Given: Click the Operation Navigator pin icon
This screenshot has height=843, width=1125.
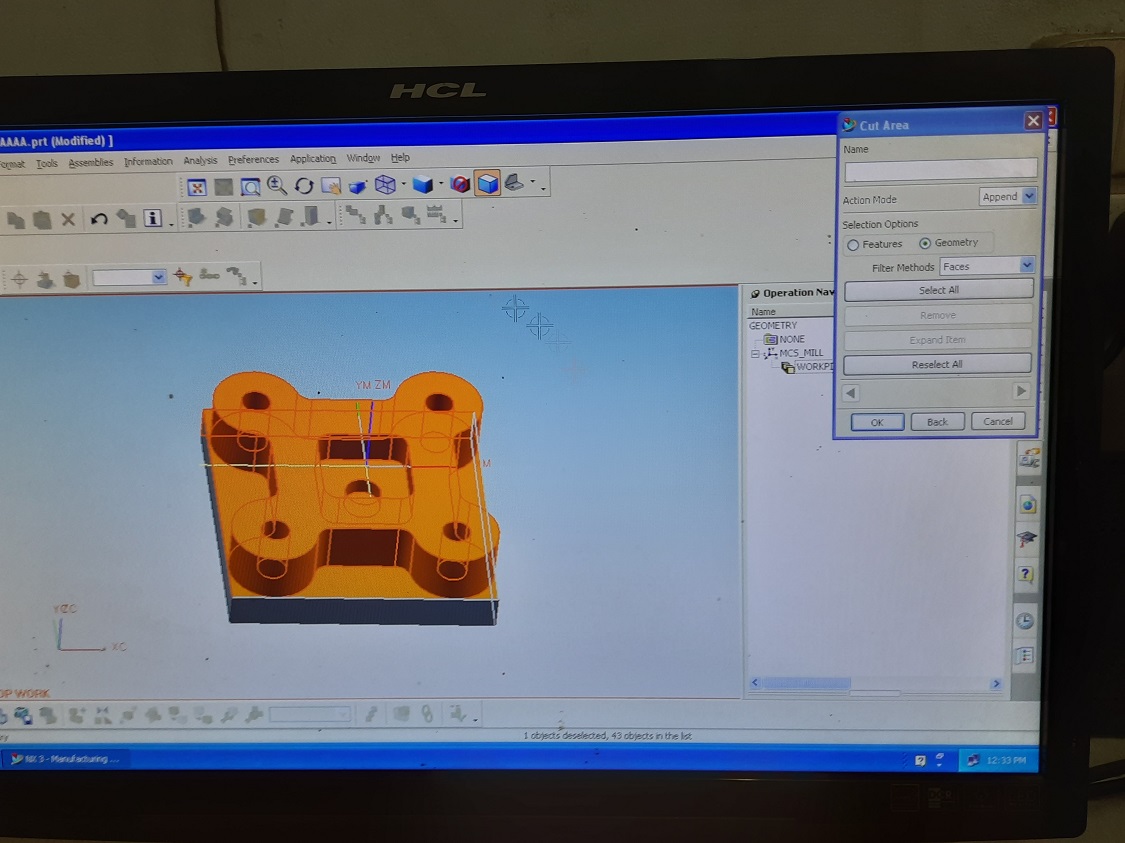Looking at the screenshot, I should (x=755, y=293).
